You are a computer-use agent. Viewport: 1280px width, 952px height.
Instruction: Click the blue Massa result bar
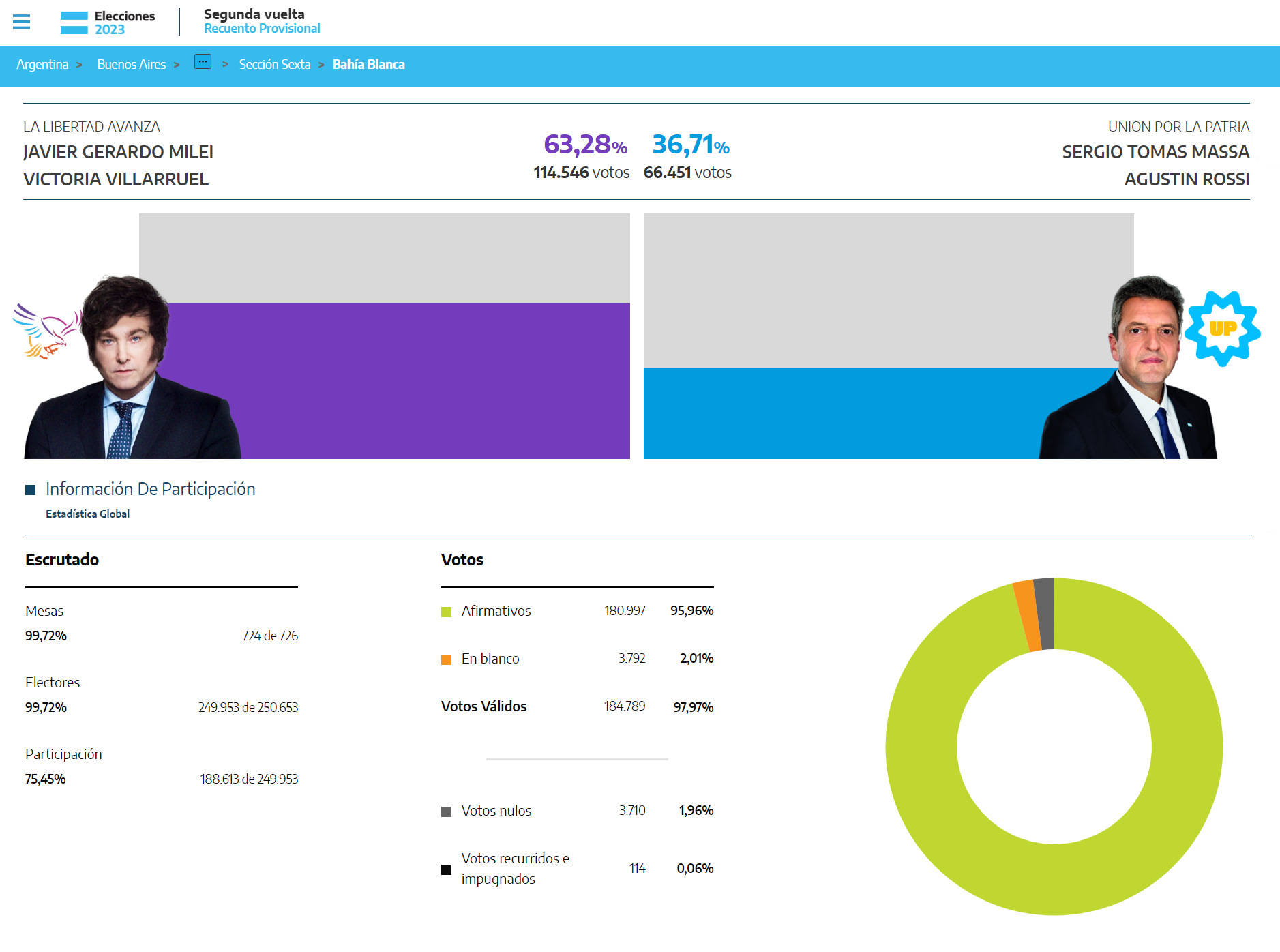click(839, 414)
